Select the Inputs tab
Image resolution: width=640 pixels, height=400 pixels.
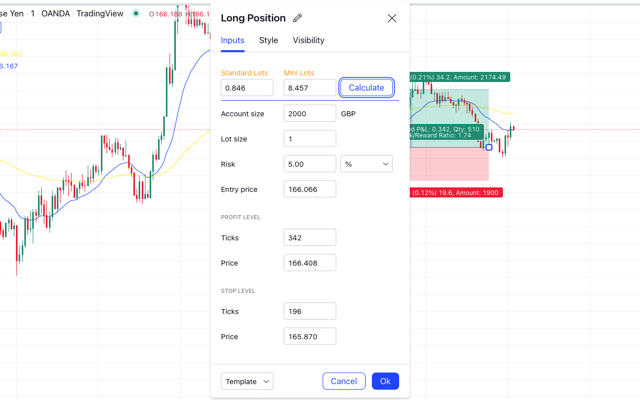[x=232, y=40]
